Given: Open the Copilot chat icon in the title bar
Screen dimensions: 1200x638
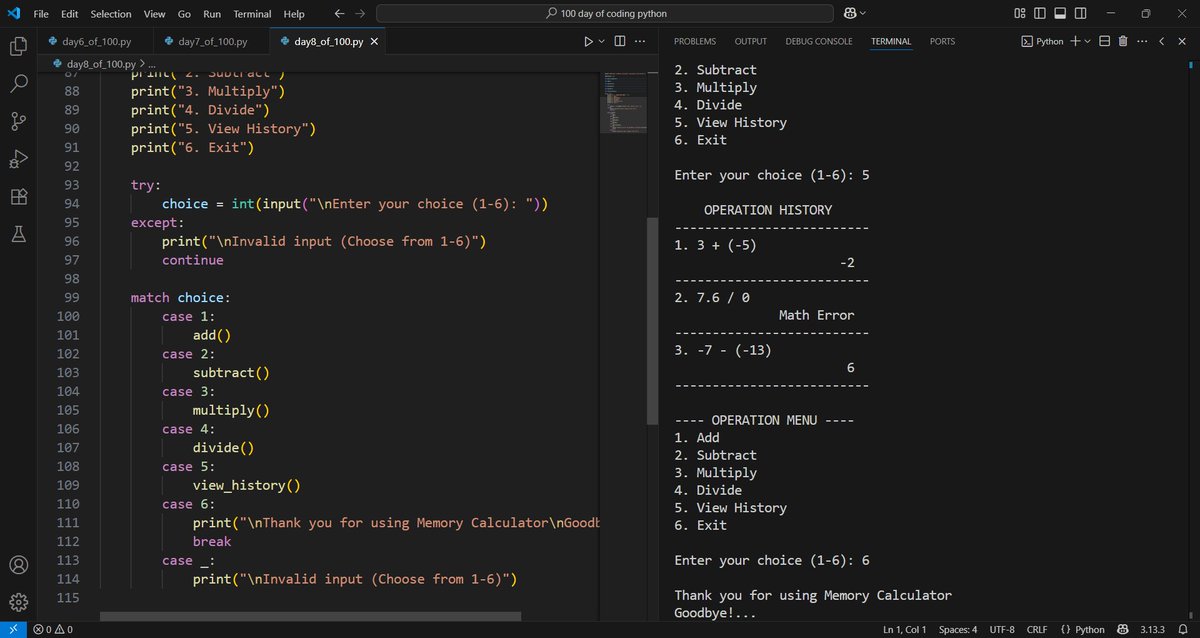Looking at the screenshot, I should pyautogui.click(x=850, y=13).
